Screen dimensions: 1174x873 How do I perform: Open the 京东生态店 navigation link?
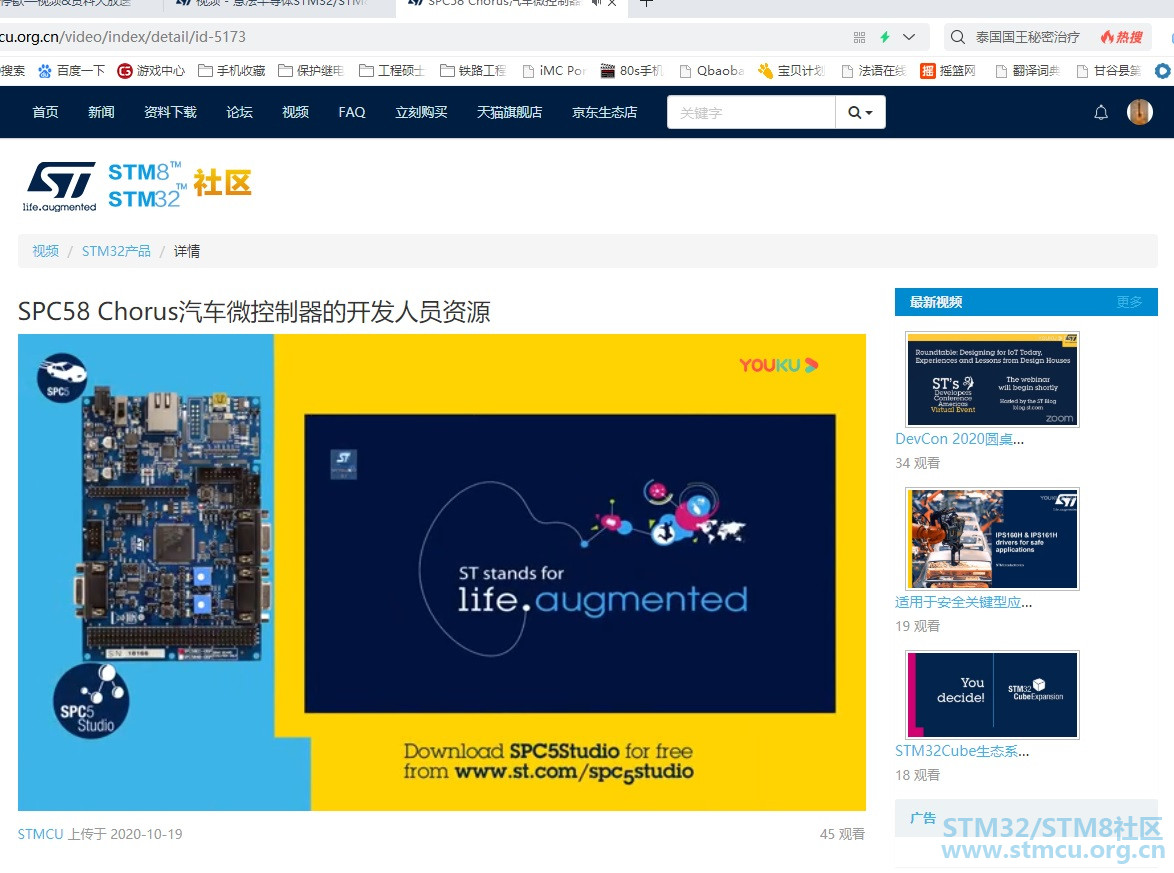pos(604,112)
